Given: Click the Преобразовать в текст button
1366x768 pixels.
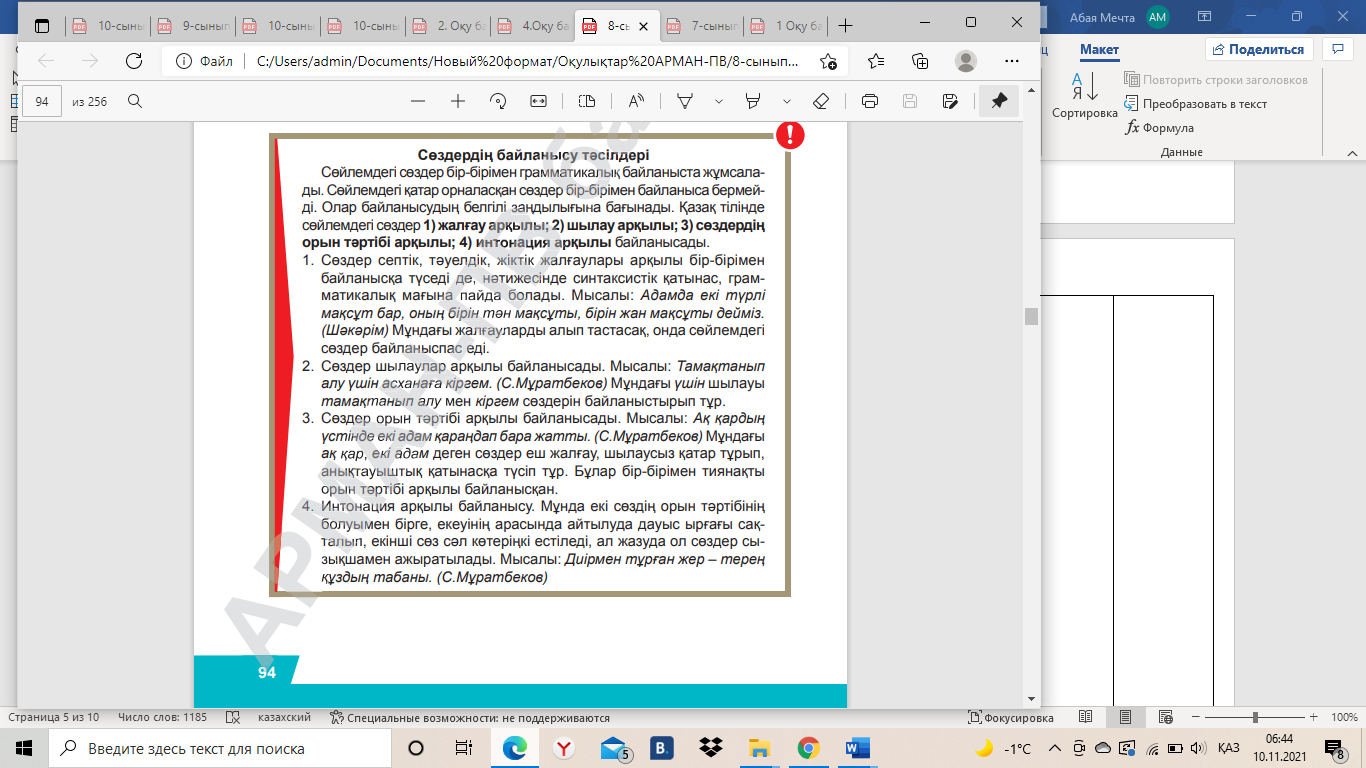Looking at the screenshot, I should 1195,104.
